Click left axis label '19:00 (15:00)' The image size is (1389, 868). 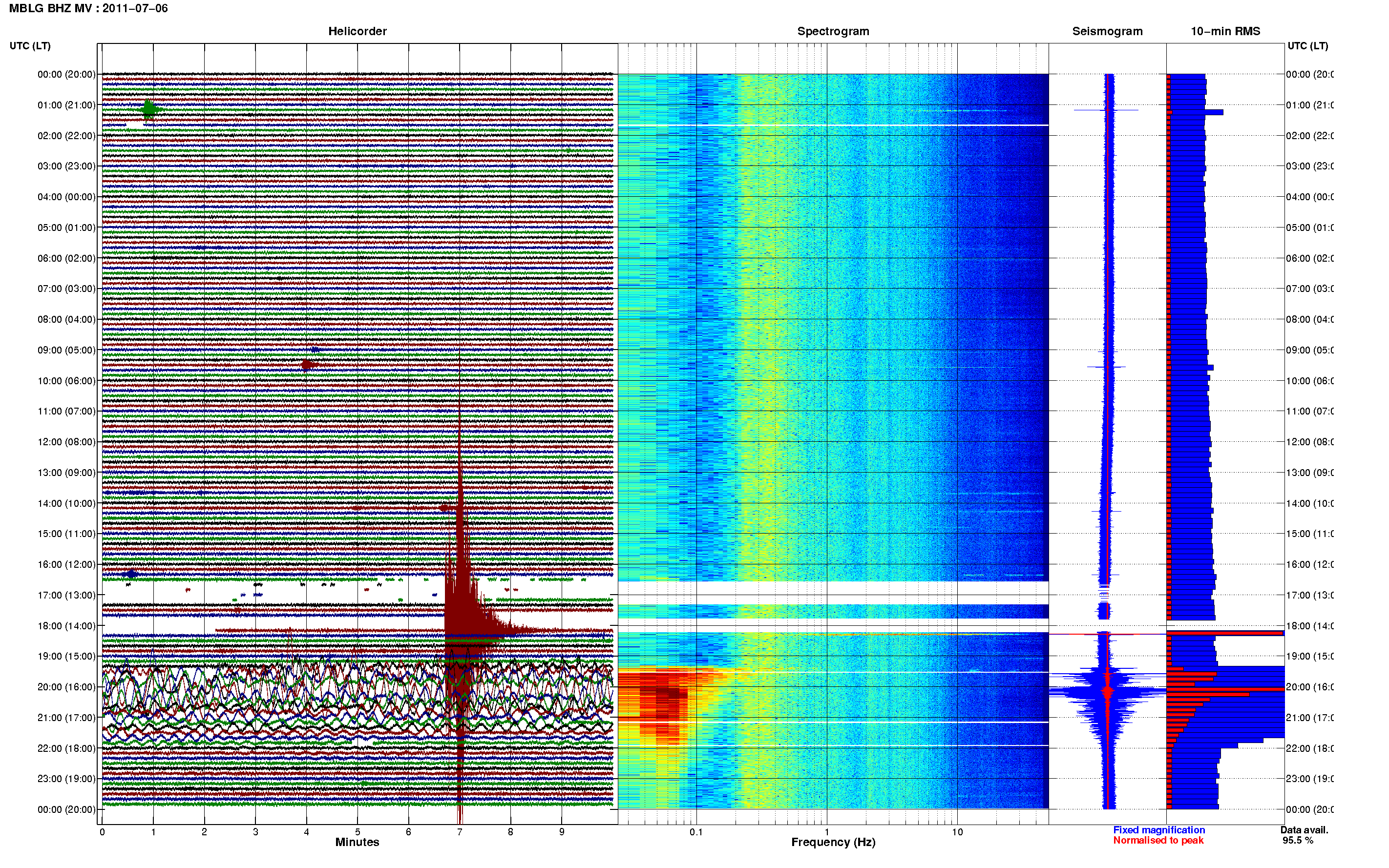click(66, 656)
